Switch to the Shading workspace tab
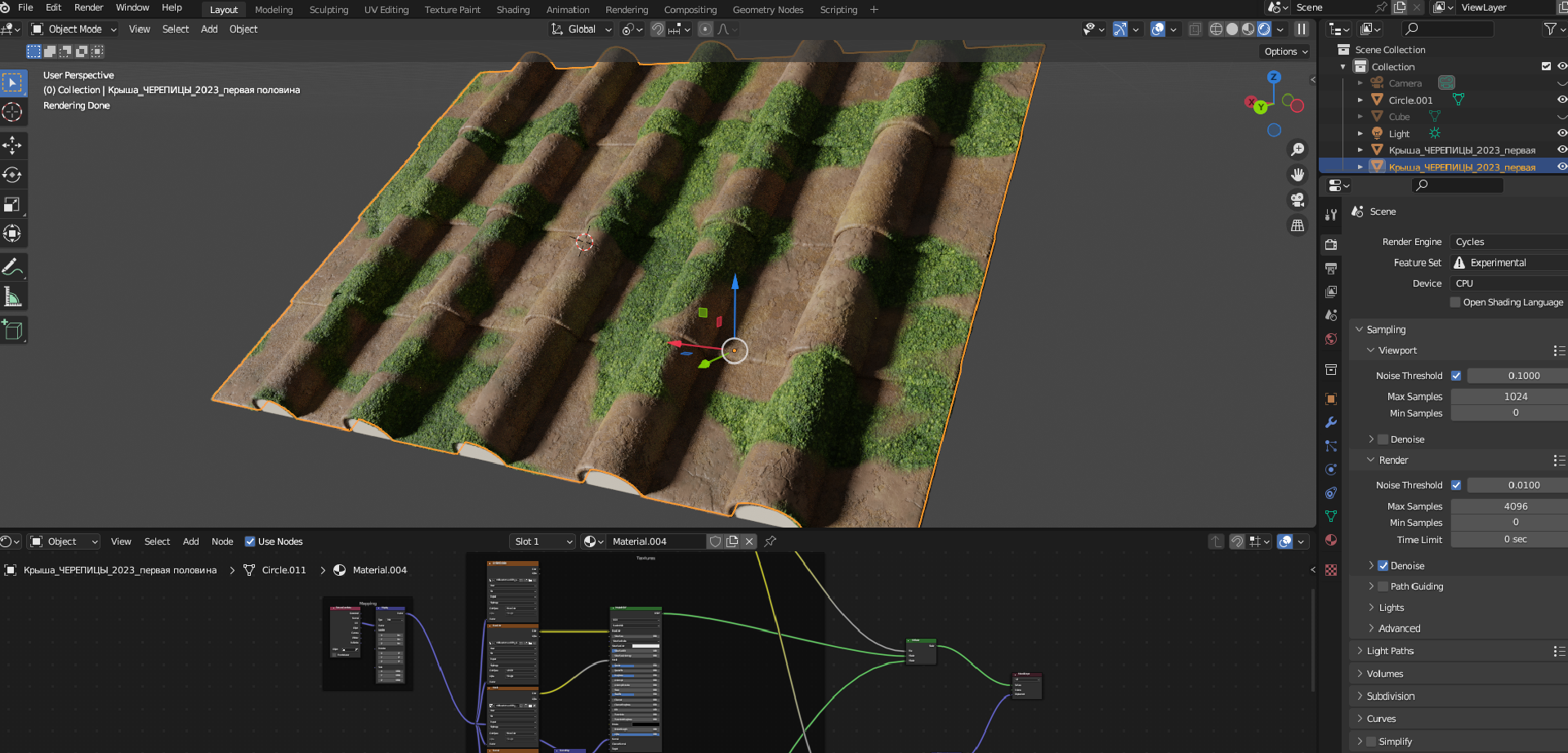The image size is (1568, 753). (513, 10)
